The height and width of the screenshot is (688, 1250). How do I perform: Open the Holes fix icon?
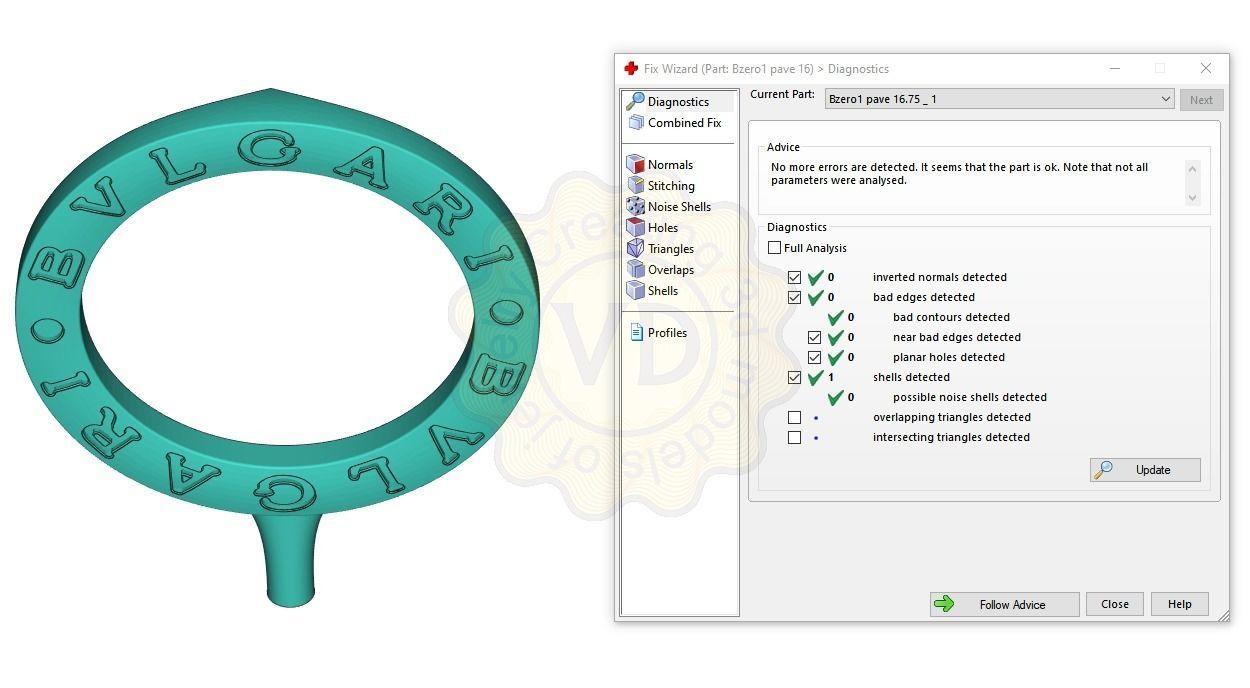635,228
